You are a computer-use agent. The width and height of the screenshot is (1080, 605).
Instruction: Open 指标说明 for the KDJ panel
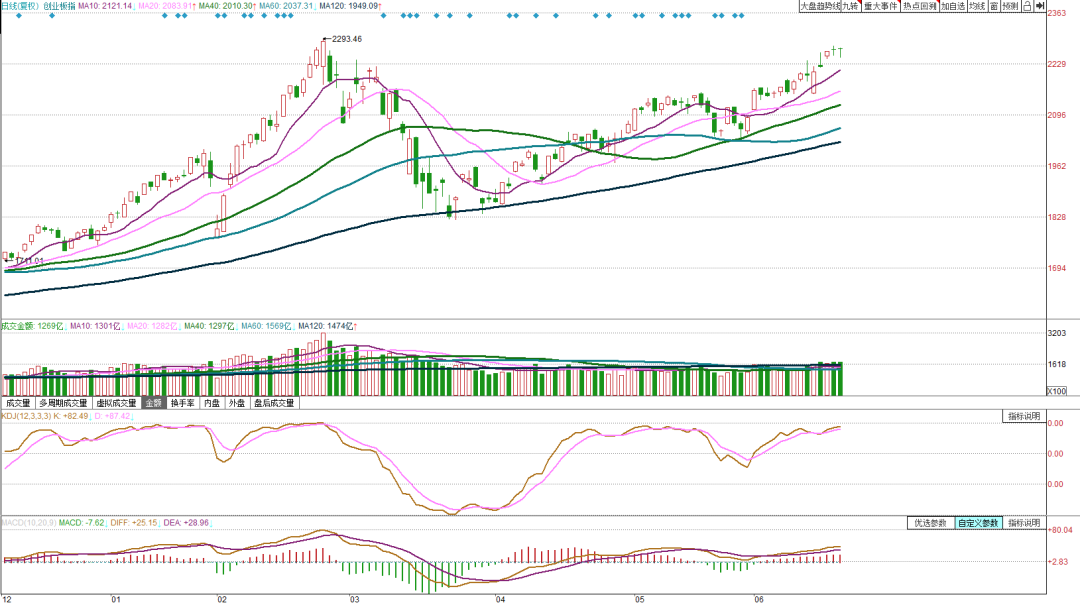click(x=1024, y=416)
